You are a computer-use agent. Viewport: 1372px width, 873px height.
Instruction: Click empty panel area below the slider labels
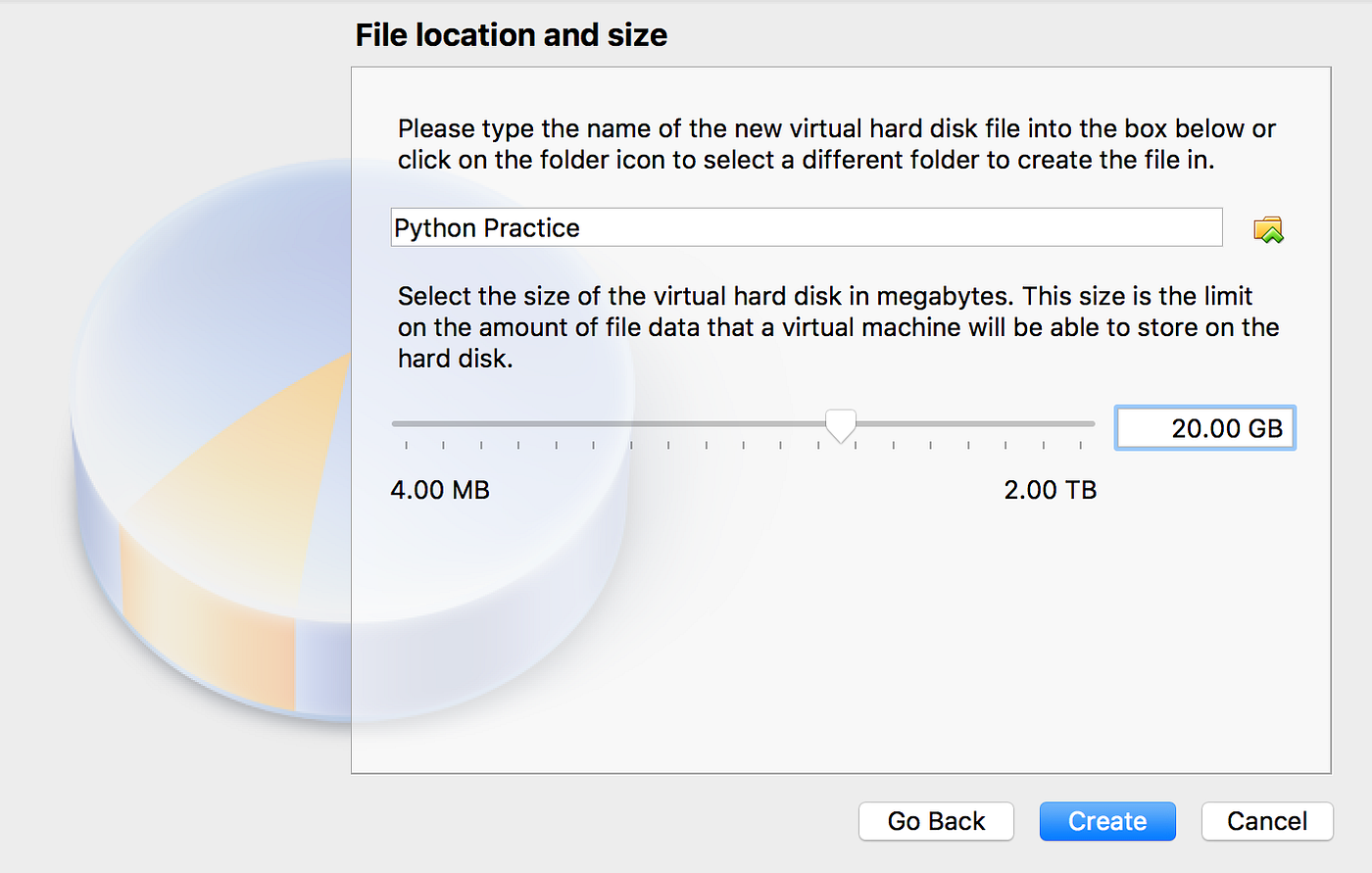(841, 637)
